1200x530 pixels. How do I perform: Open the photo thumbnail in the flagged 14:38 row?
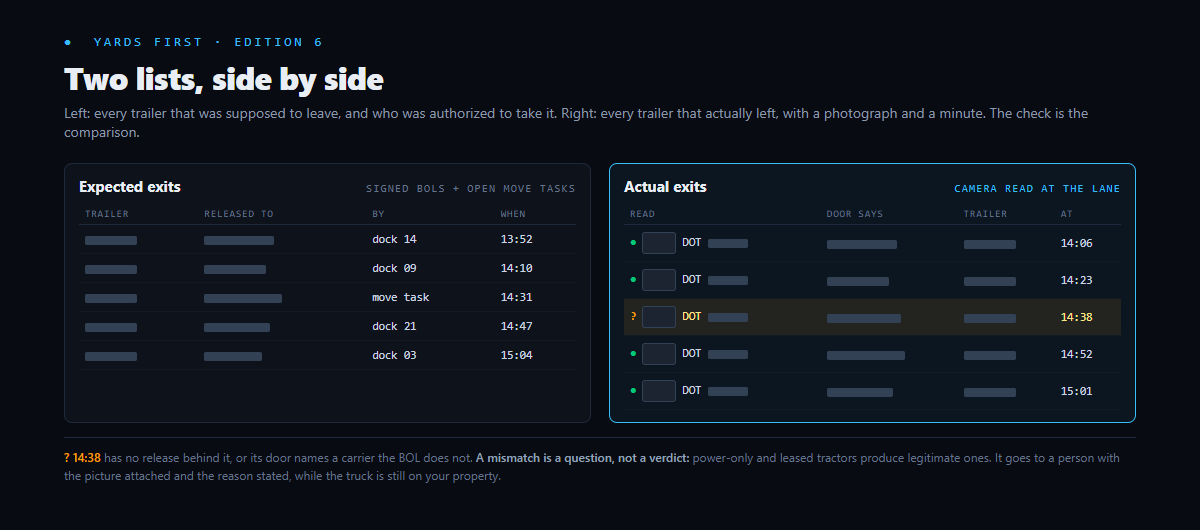(659, 317)
